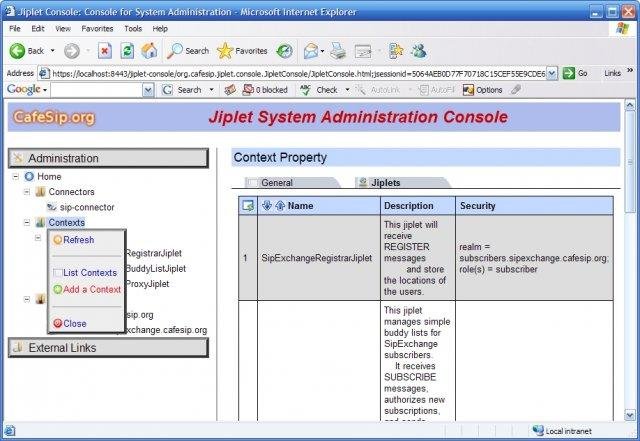Click the ProxyJiplet tree entry
The height and width of the screenshot is (441, 640).
(147, 284)
